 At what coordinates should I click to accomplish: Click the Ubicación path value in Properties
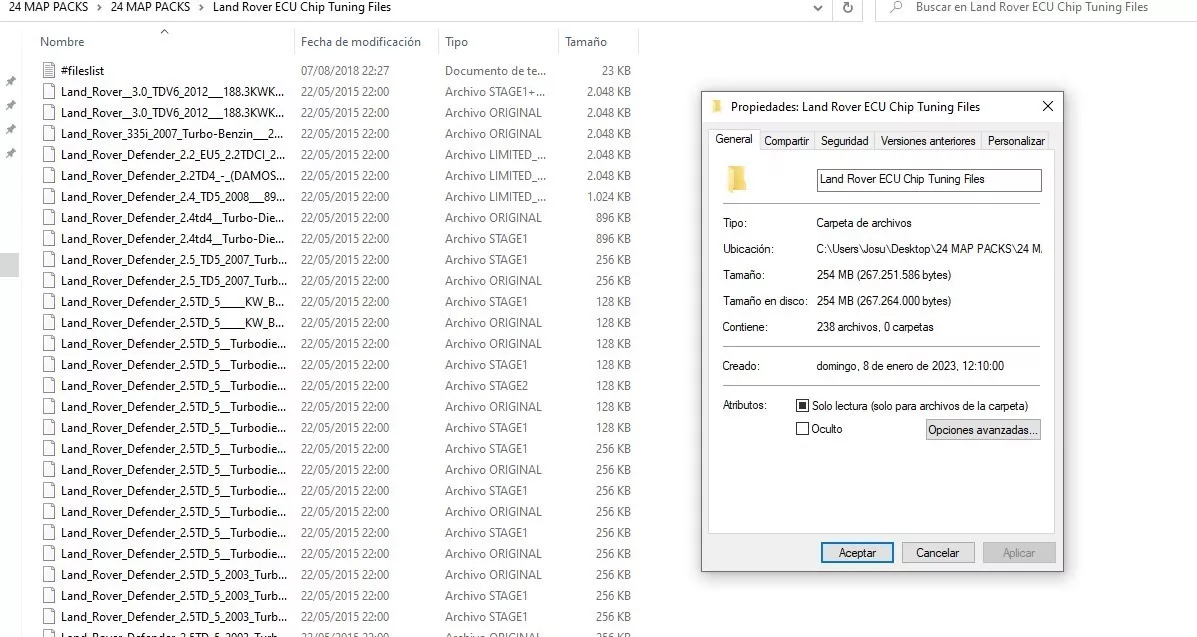tap(929, 249)
